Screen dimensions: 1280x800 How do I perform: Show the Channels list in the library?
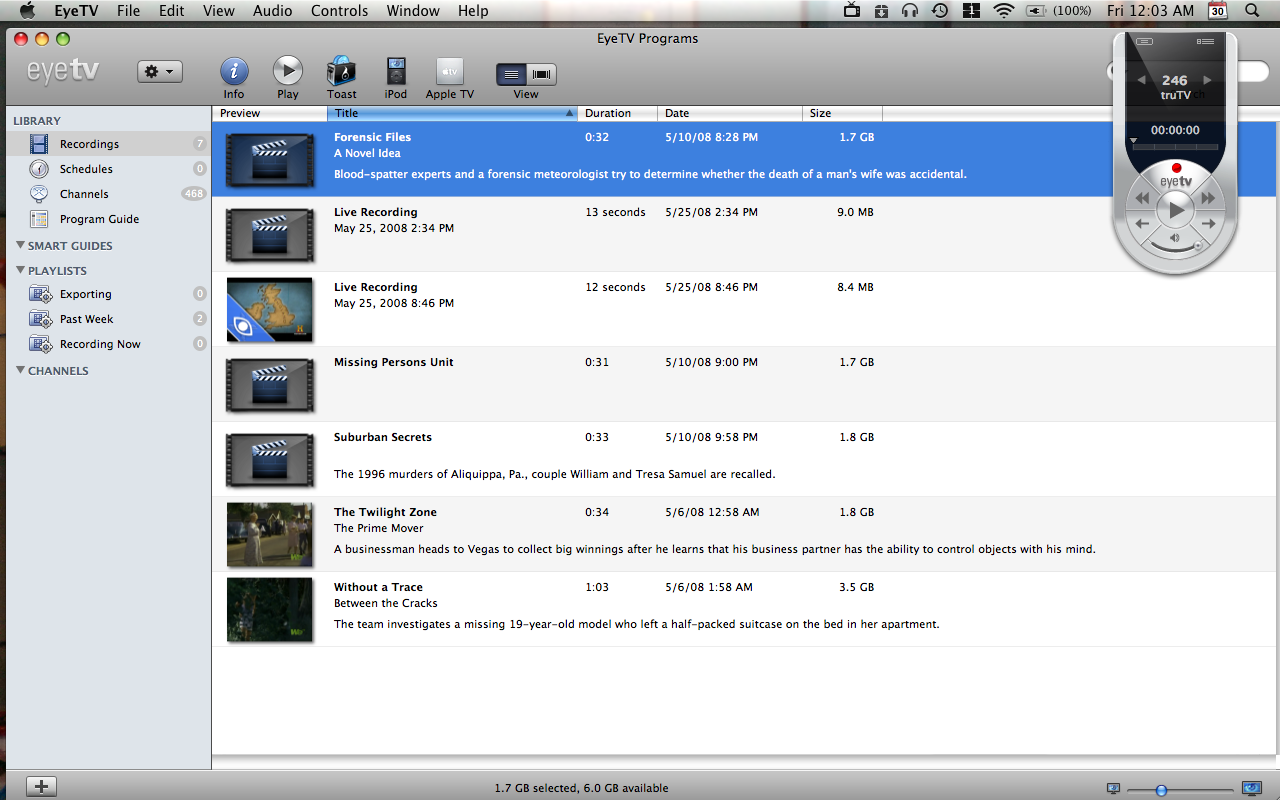108,194
